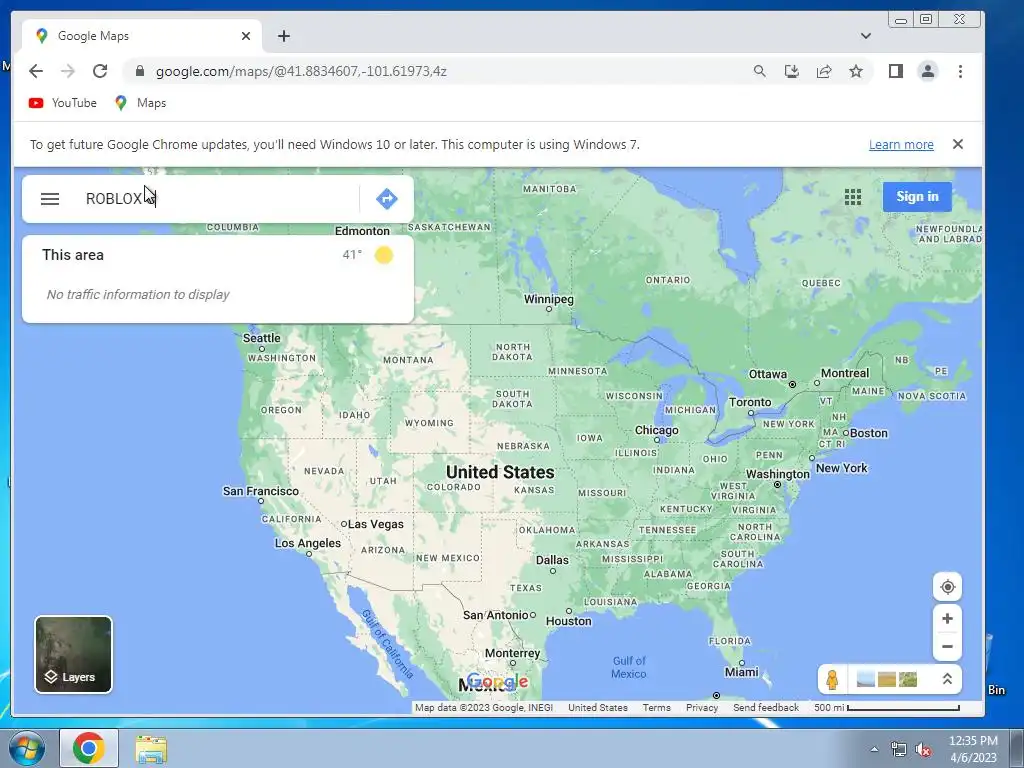Click Dallas on the map
Image resolution: width=1024 pixels, height=768 pixels.
pyautogui.click(x=552, y=560)
